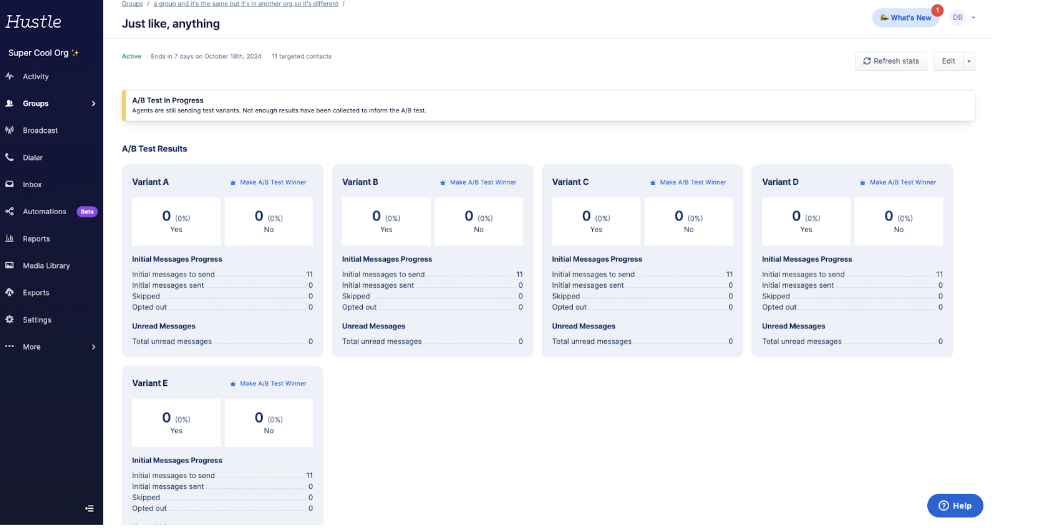The image size is (1038, 528).
Task: Expand the More menu chevron
Action: [93, 346]
